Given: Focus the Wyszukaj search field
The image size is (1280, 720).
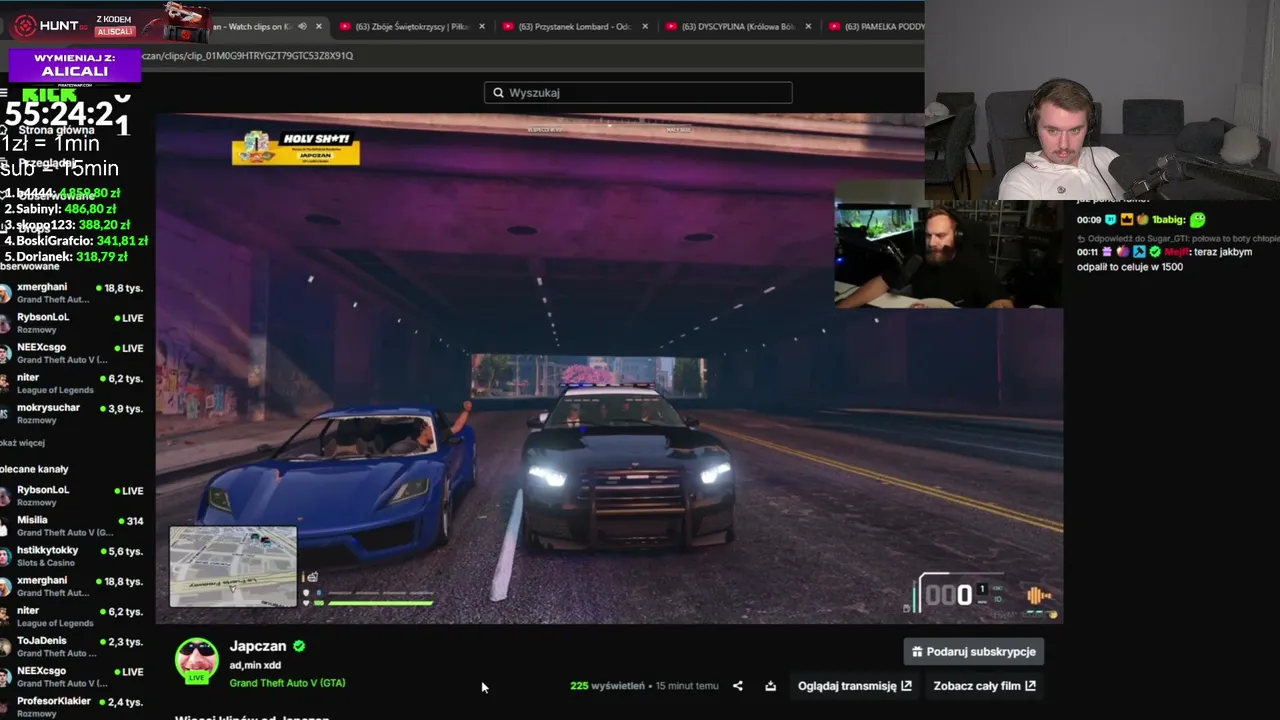Looking at the screenshot, I should (x=638, y=93).
